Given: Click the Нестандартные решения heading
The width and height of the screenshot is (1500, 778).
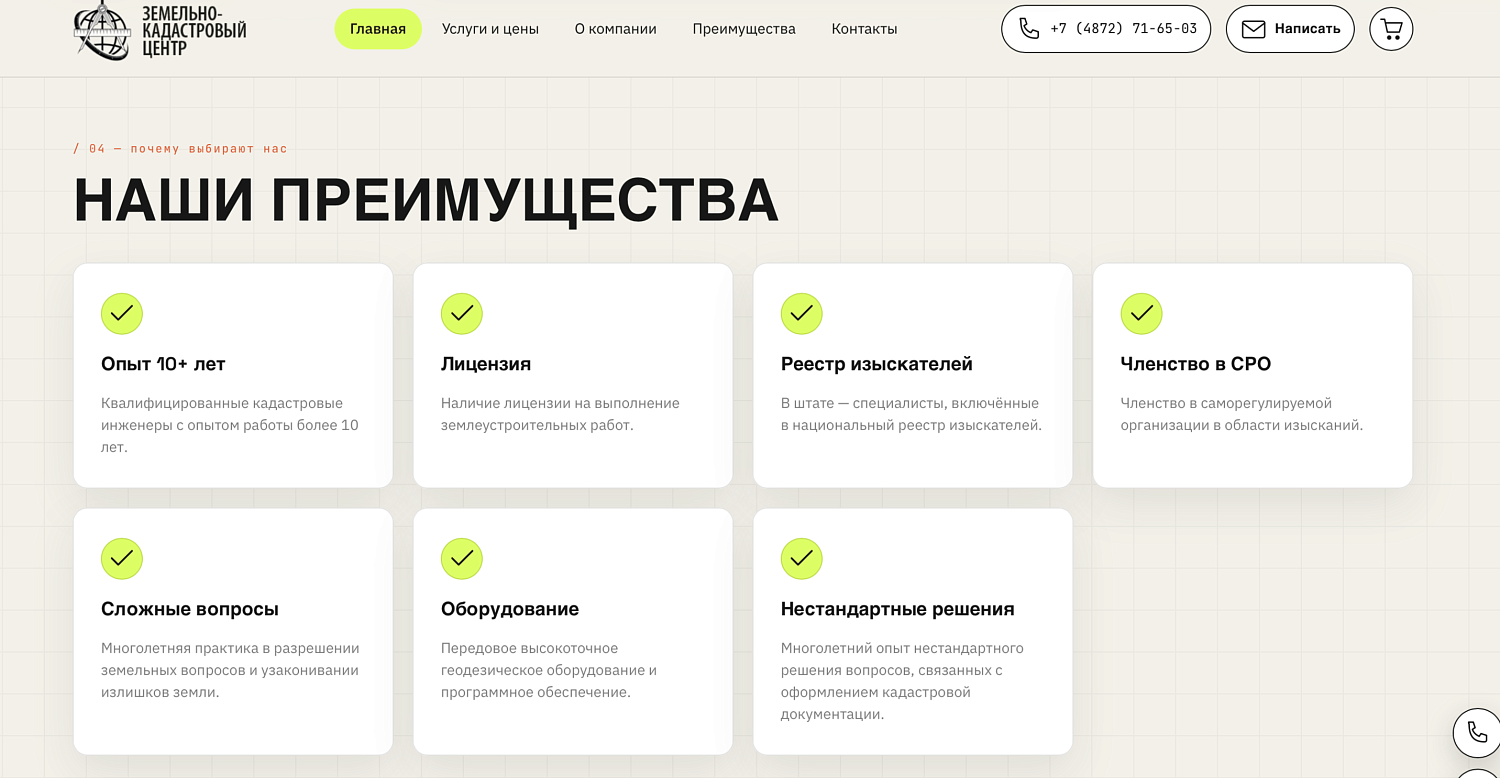Looking at the screenshot, I should coord(898,609).
